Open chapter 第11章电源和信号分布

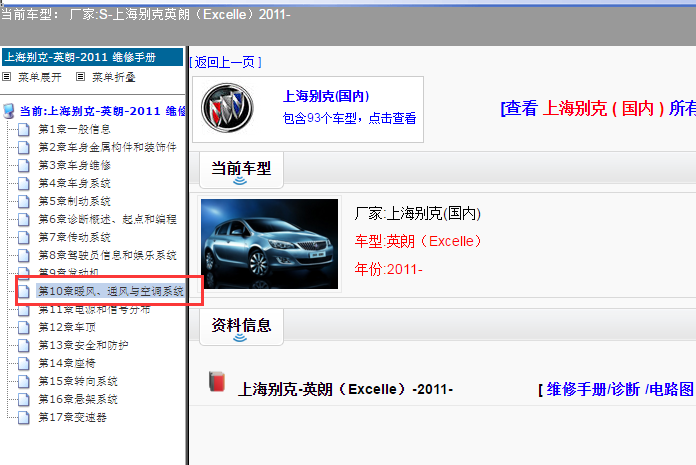pos(94,309)
